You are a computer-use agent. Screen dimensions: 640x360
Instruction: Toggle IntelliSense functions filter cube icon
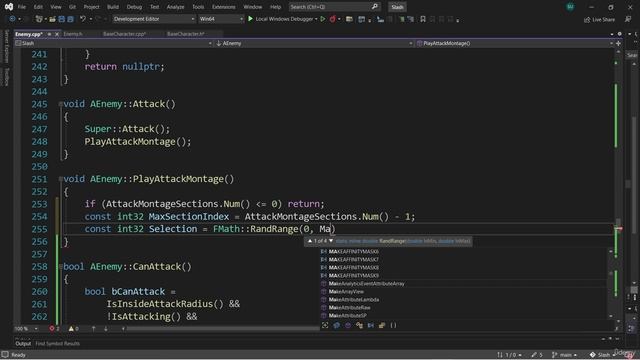(348, 325)
